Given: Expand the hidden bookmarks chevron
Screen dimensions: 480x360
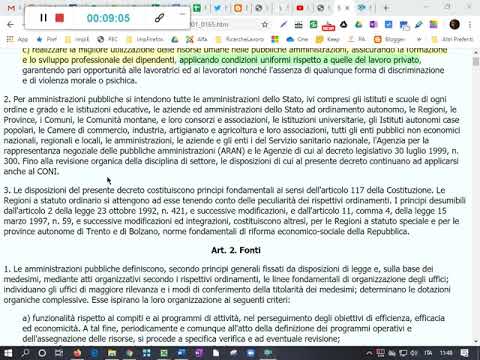Looking at the screenshot, I should tap(419, 39).
